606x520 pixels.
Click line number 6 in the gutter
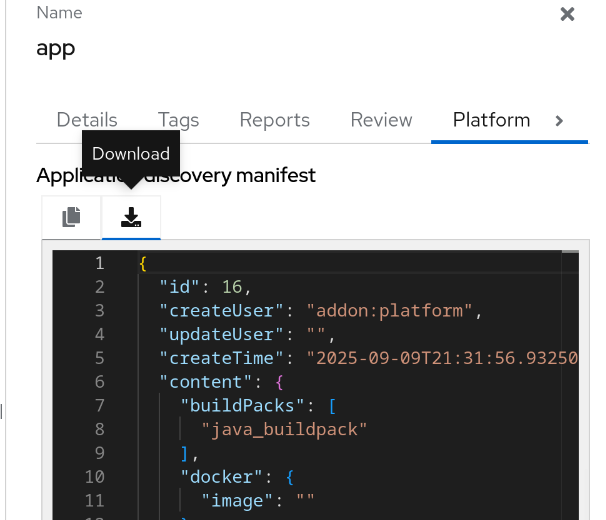click(99, 382)
